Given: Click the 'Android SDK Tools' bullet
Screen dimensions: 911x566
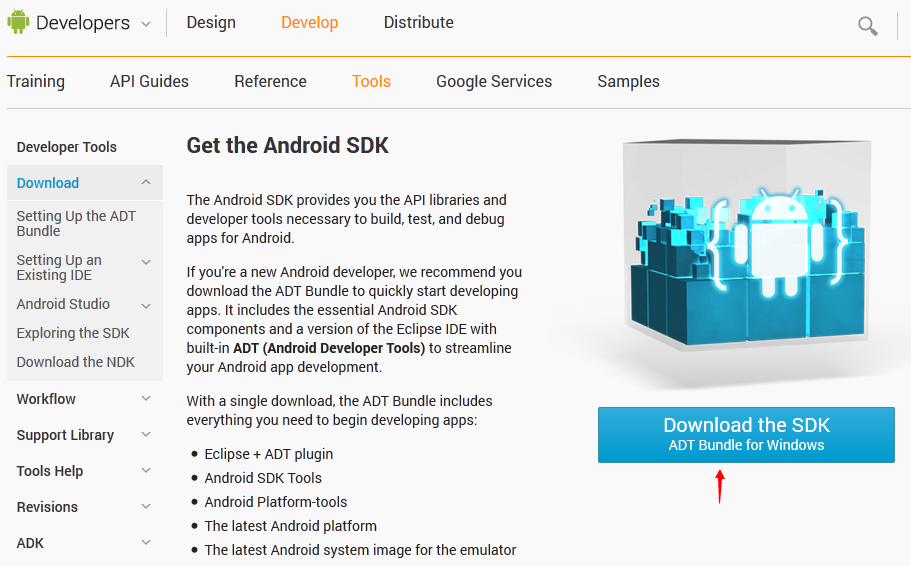Looking at the screenshot, I should 263,478.
